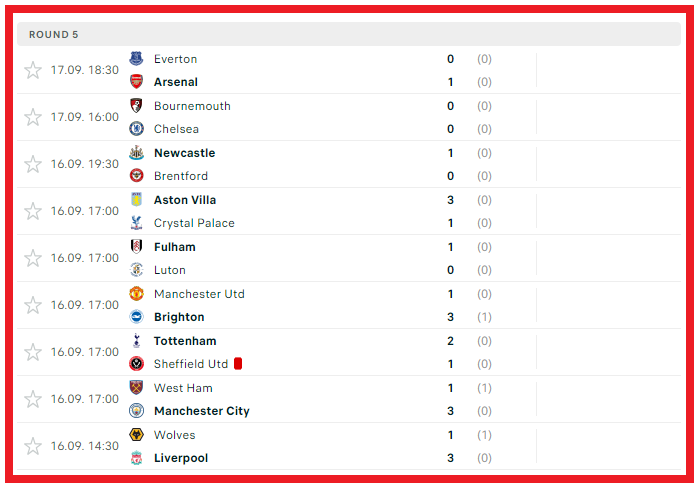
Task: Click the Liverpool club crest
Action: click(x=136, y=458)
